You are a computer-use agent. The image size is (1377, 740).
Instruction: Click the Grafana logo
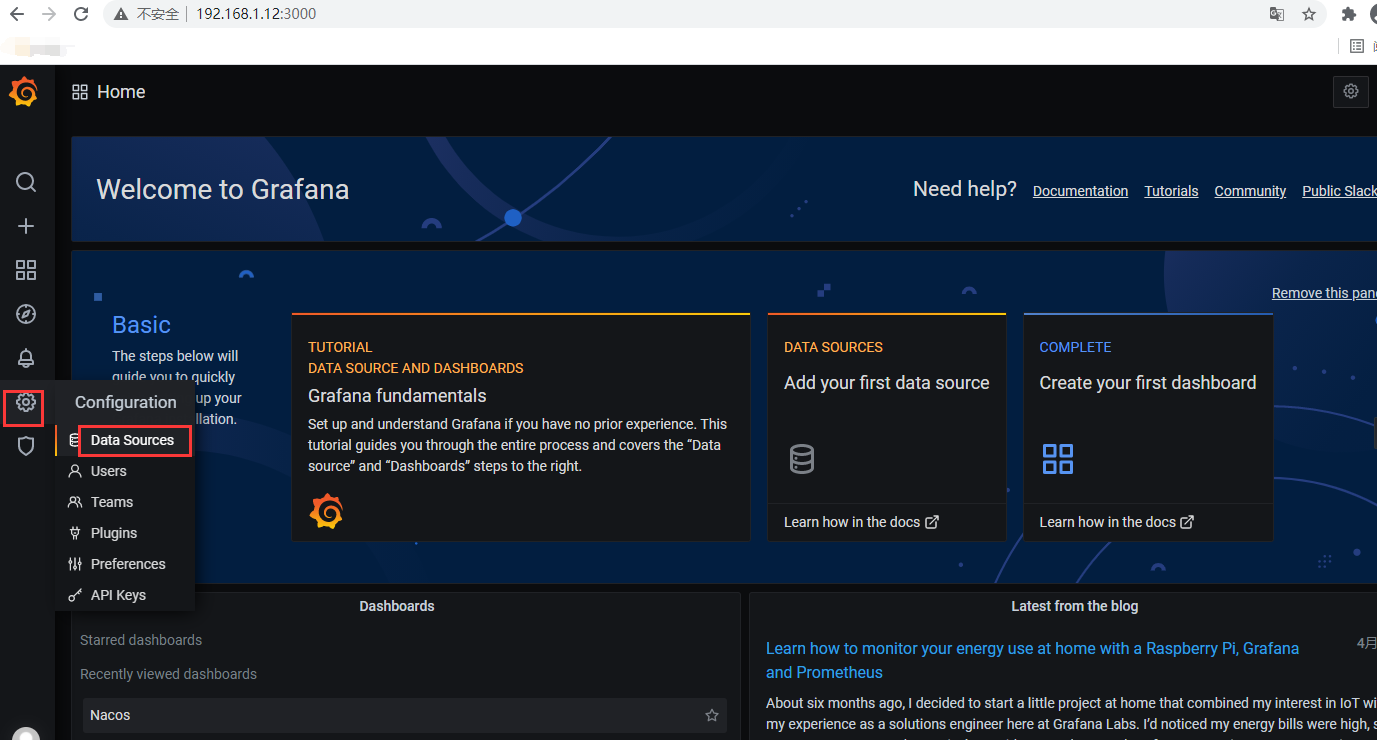24,91
